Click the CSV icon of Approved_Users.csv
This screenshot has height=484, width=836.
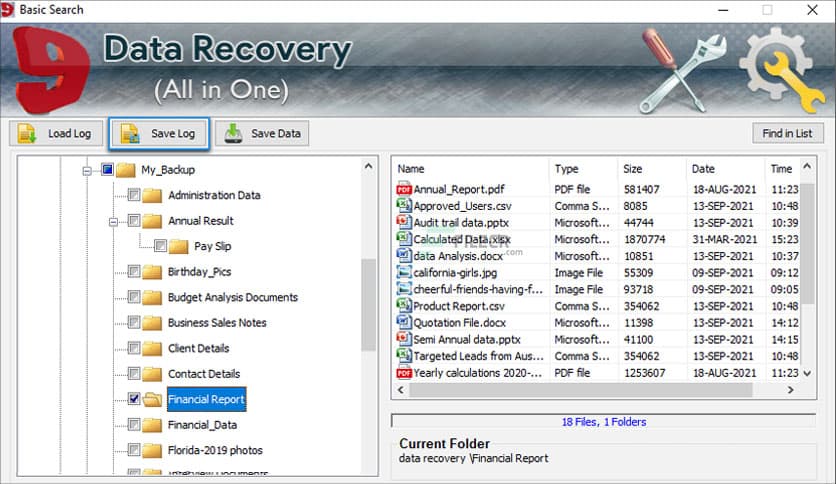(x=404, y=205)
